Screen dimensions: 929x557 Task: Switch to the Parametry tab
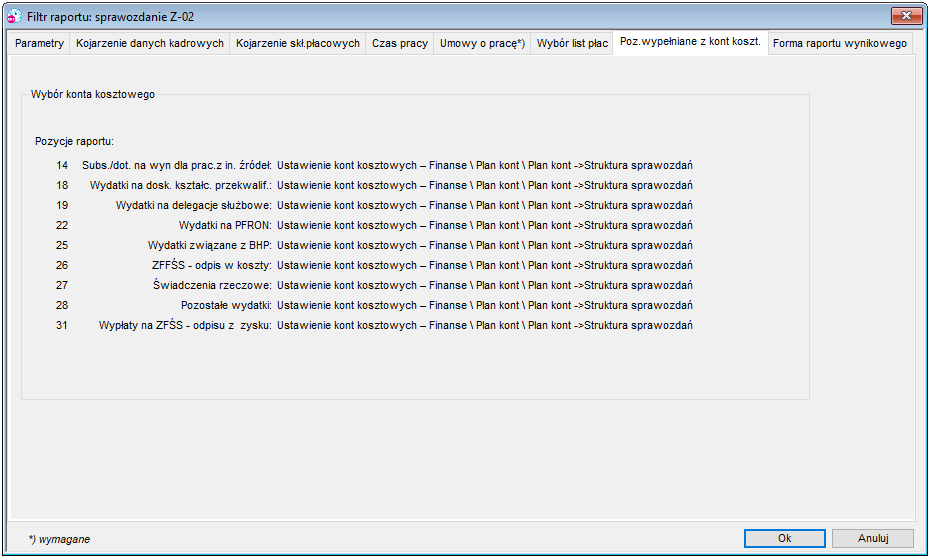[39, 43]
